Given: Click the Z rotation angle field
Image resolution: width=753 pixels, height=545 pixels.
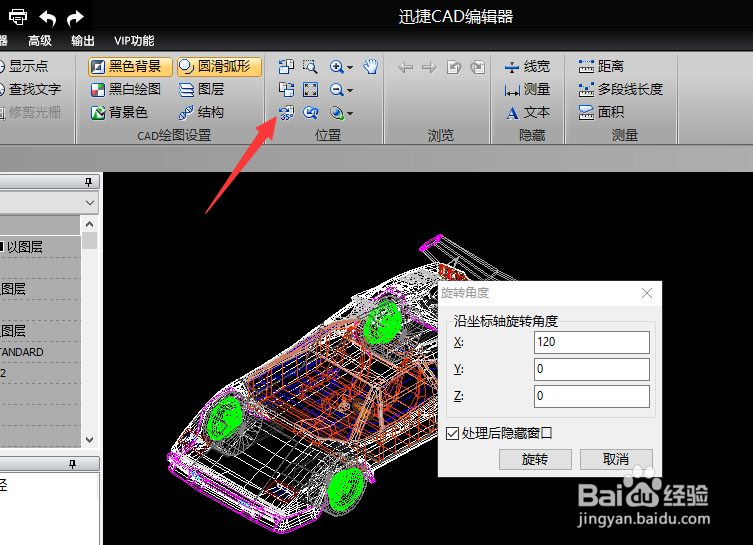Looking at the screenshot, I should point(592,396).
